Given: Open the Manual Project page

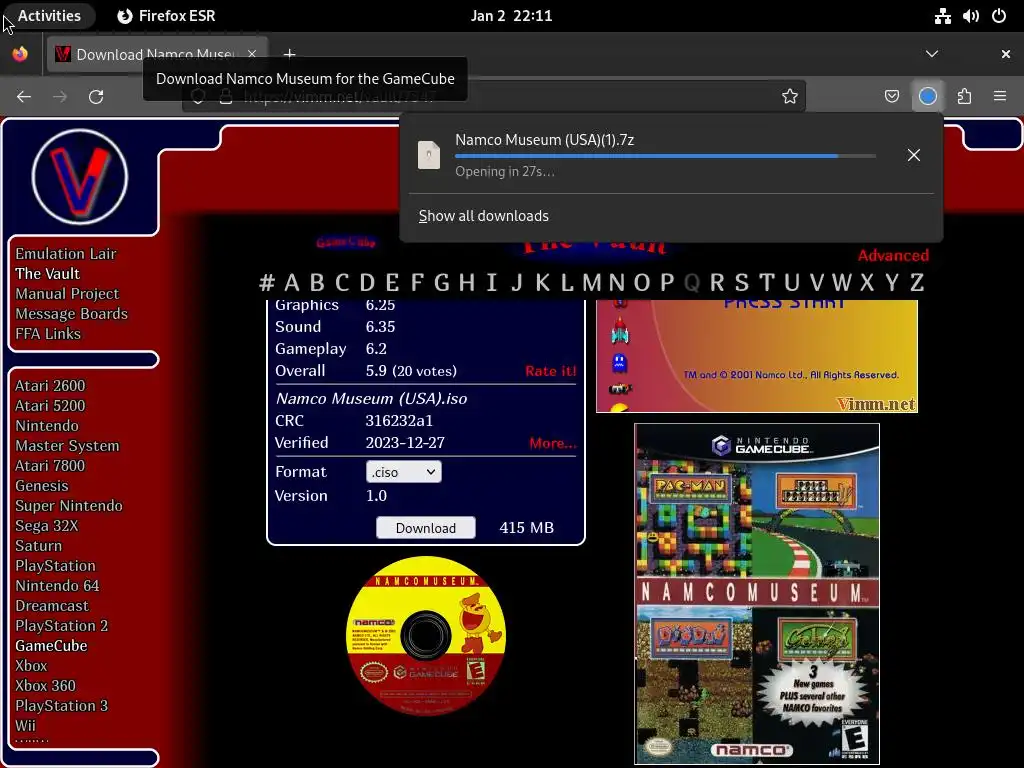Looking at the screenshot, I should pos(67,294).
